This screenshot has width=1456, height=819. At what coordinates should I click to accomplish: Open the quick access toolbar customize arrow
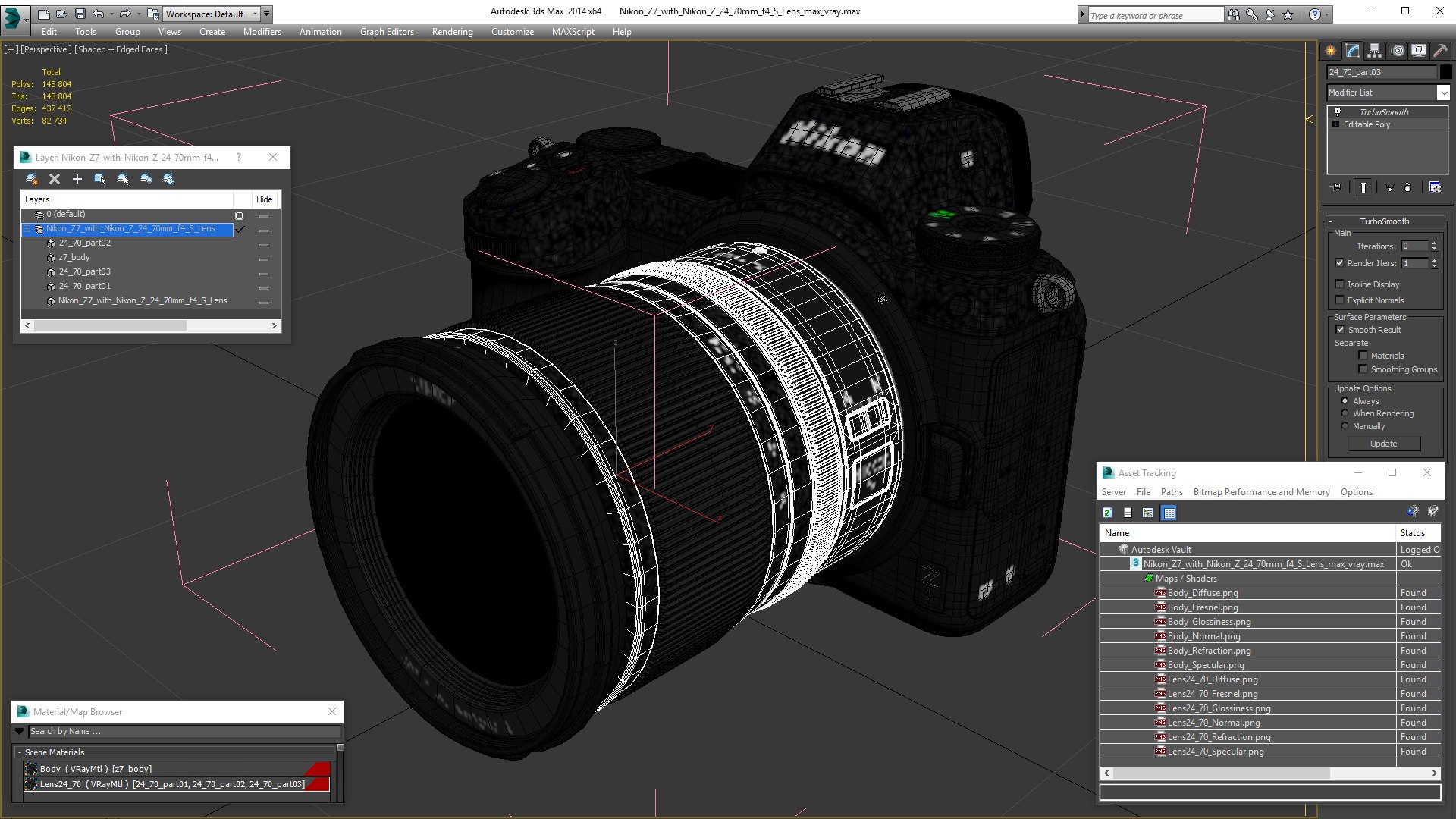click(266, 14)
